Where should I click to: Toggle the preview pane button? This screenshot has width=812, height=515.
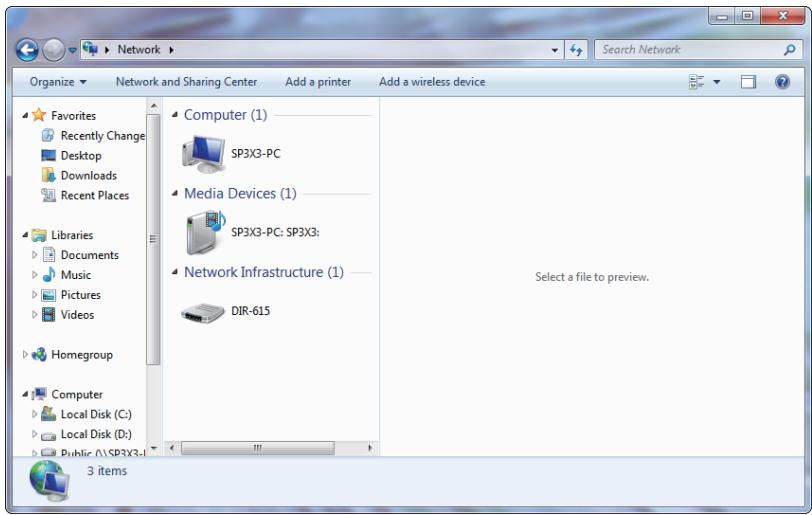[x=748, y=82]
